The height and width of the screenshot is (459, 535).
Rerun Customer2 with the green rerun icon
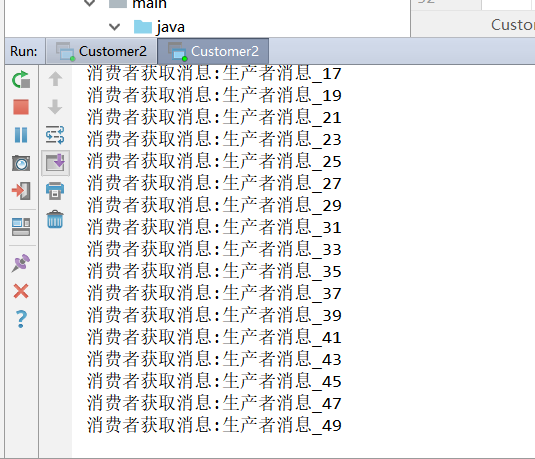21,80
